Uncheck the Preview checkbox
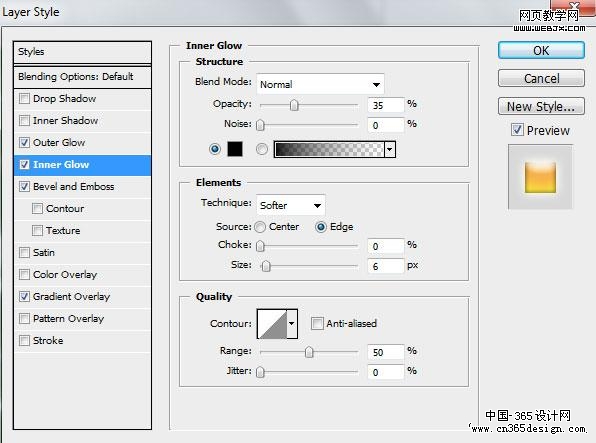 [517, 130]
